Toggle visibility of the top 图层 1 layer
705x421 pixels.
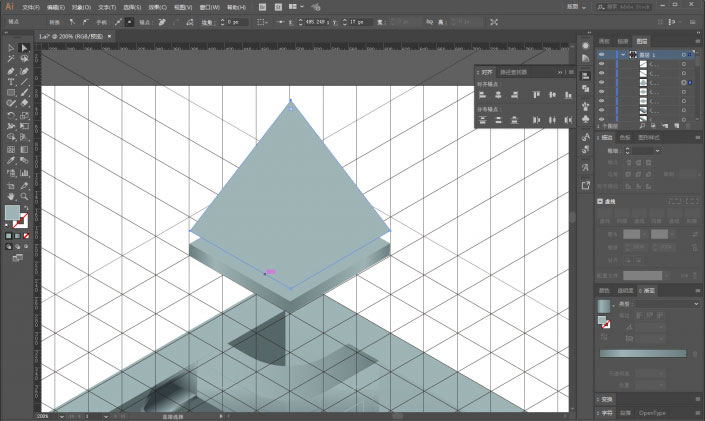(602, 54)
